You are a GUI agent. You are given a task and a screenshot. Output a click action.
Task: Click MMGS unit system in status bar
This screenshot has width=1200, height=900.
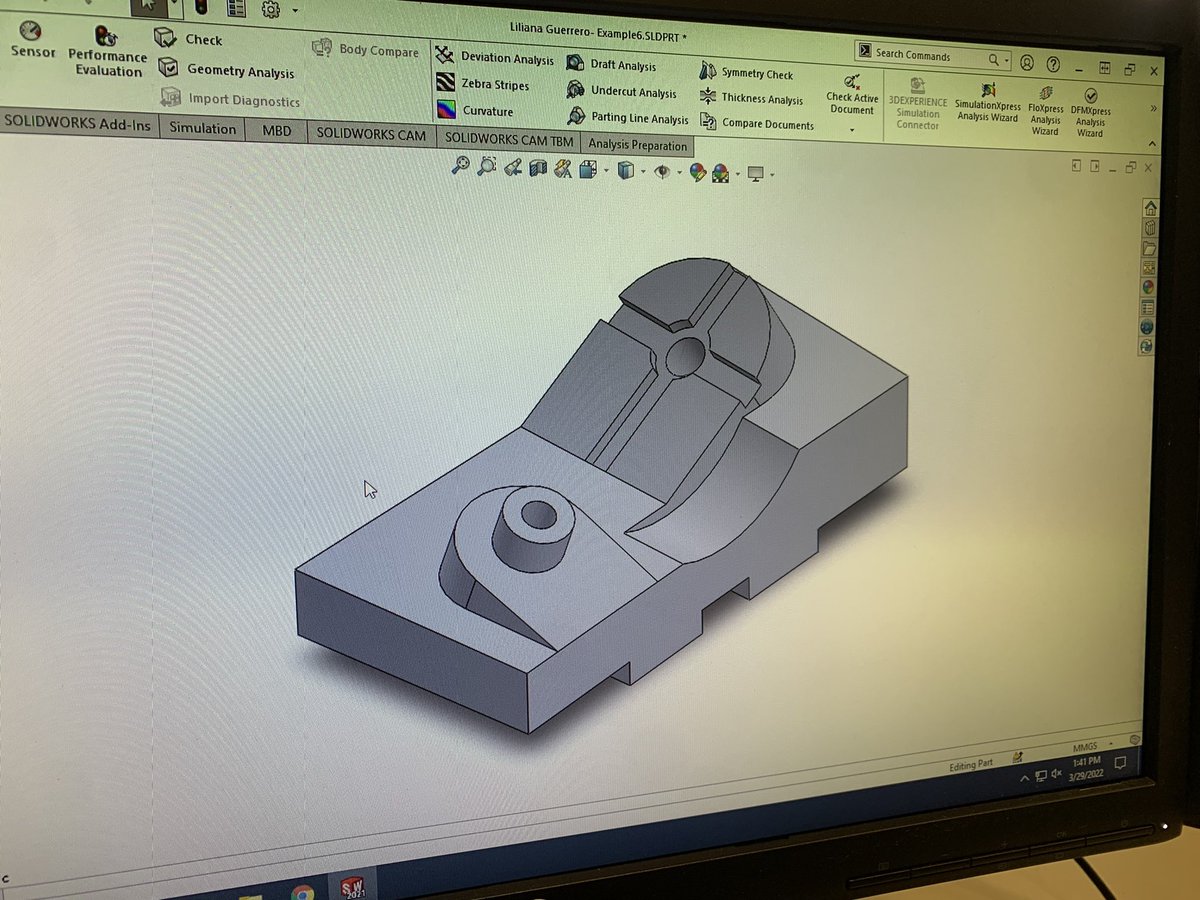1084,748
